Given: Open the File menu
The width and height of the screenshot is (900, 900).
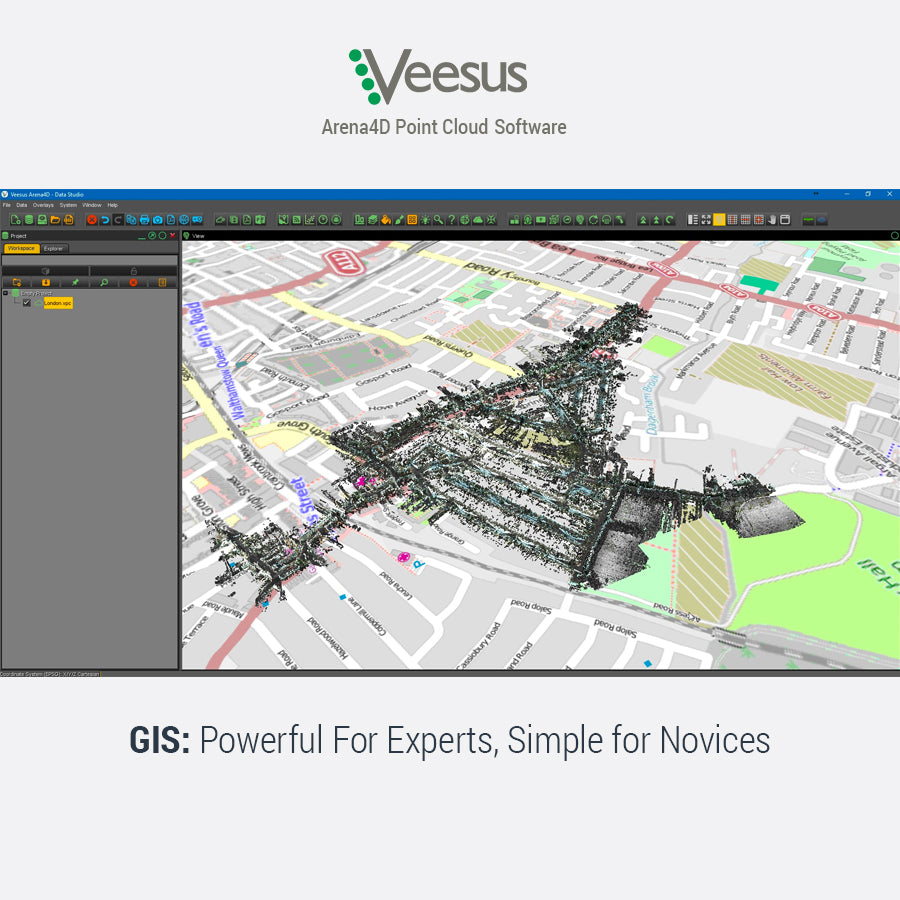Looking at the screenshot, I should click(x=7, y=205).
